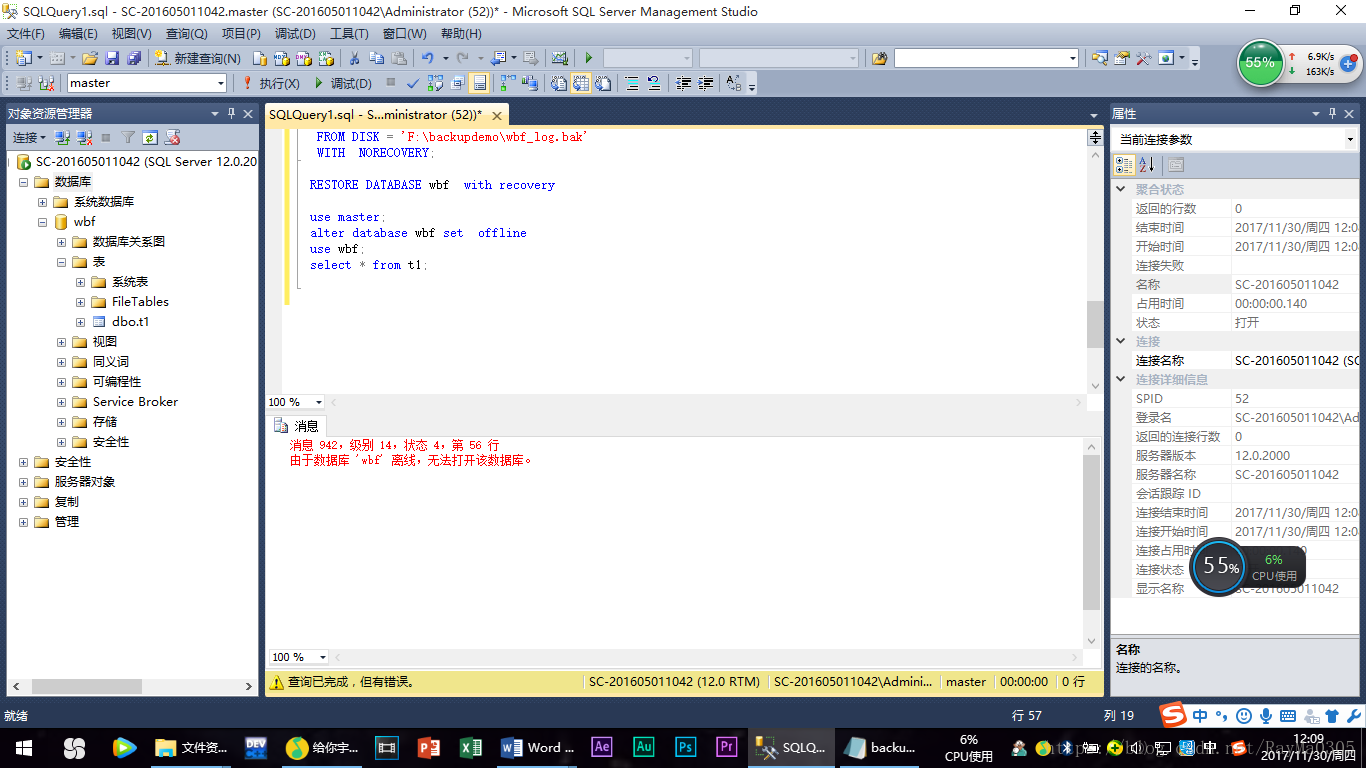Click Alphabetical sort in Properties panel
The height and width of the screenshot is (768, 1366).
pos(1147,165)
